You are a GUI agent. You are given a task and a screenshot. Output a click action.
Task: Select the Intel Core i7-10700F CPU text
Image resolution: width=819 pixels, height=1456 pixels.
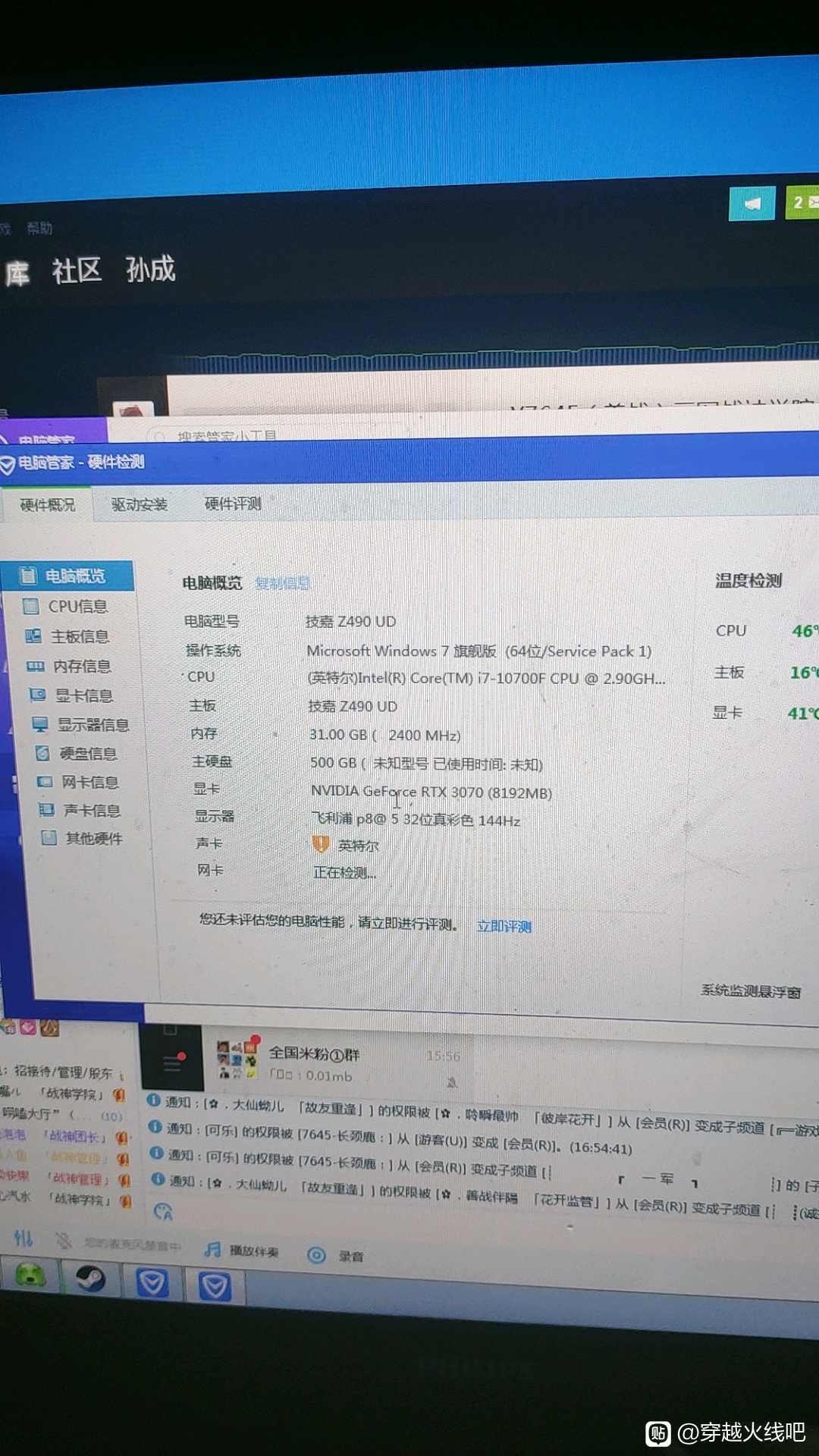pos(486,678)
